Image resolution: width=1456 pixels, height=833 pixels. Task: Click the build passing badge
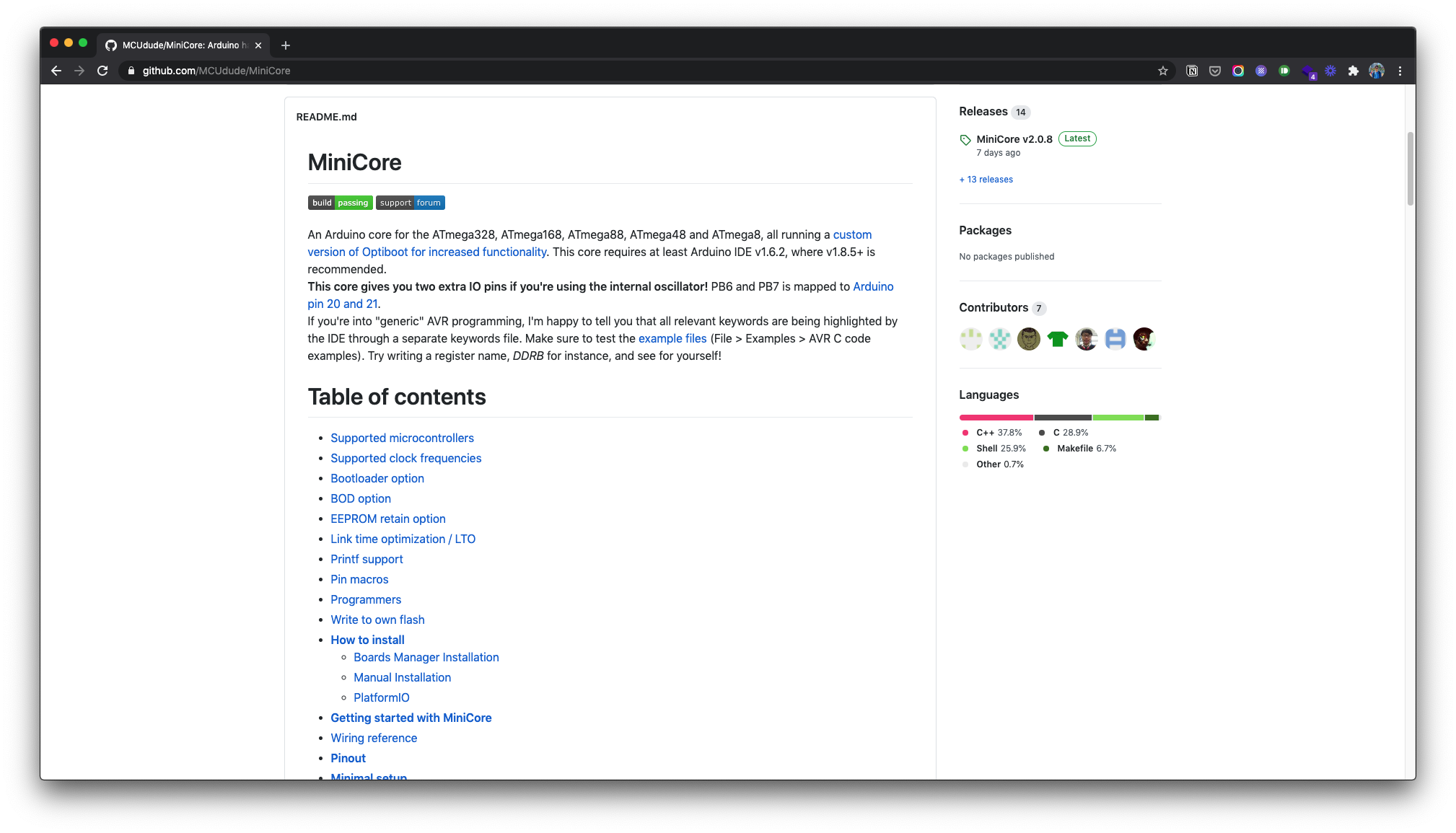(x=340, y=203)
